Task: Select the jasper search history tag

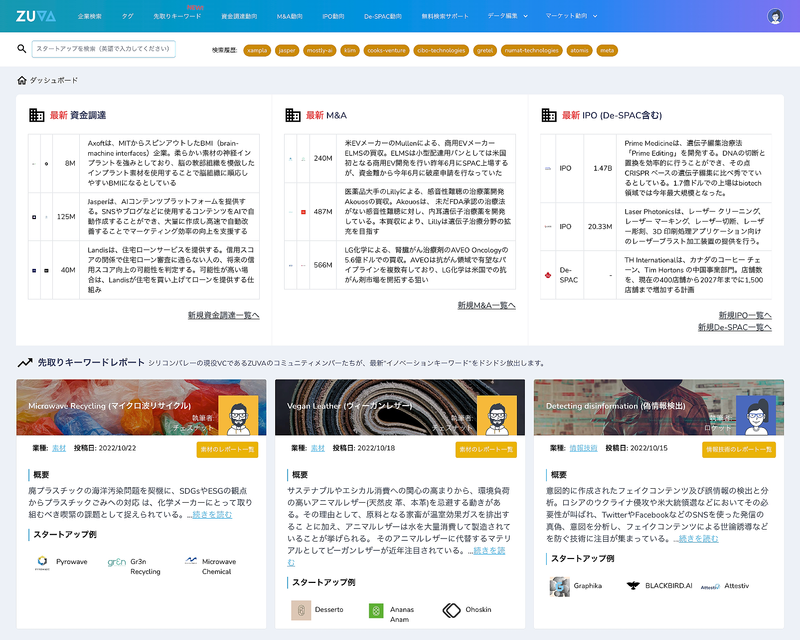Action: click(287, 51)
